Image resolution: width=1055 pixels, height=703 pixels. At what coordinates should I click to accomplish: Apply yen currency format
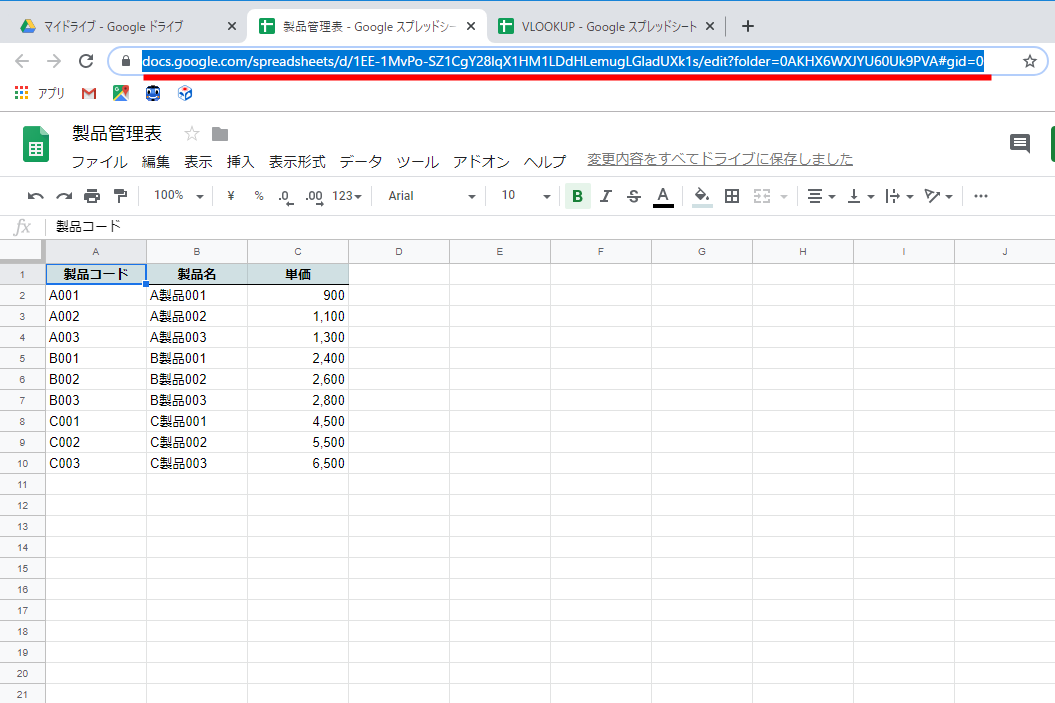[x=231, y=196]
